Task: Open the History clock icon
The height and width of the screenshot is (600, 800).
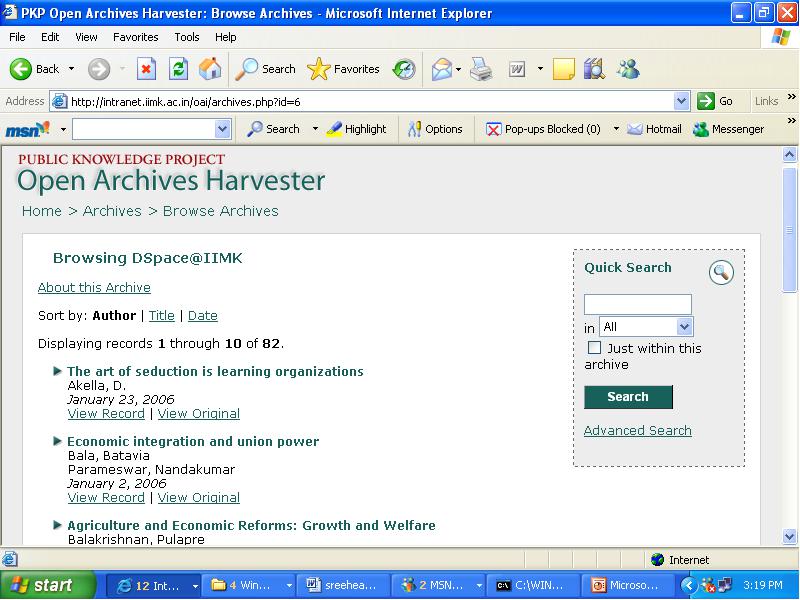Action: point(404,69)
